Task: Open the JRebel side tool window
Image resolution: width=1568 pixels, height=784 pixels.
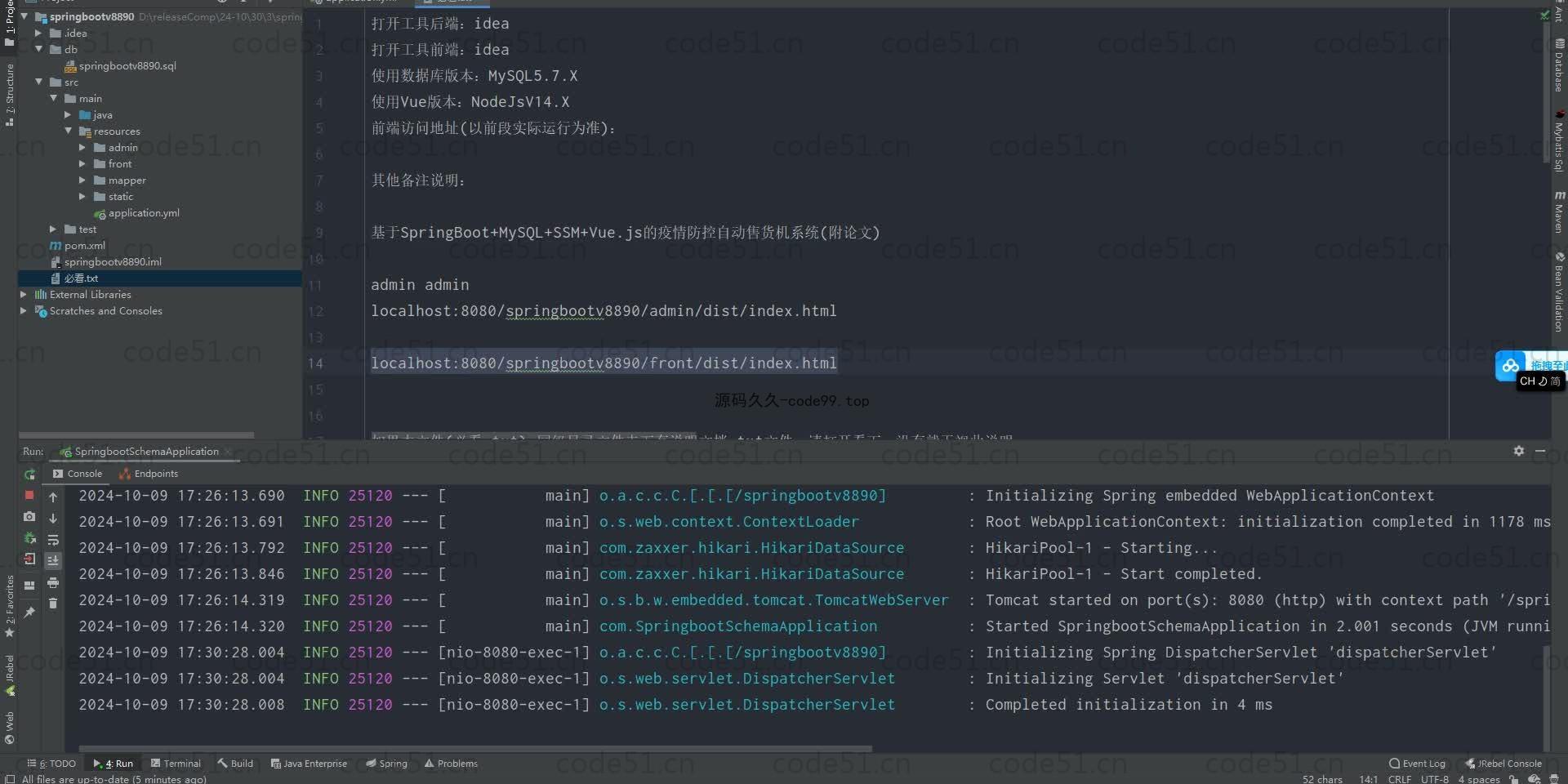Action: pyautogui.click(x=9, y=675)
